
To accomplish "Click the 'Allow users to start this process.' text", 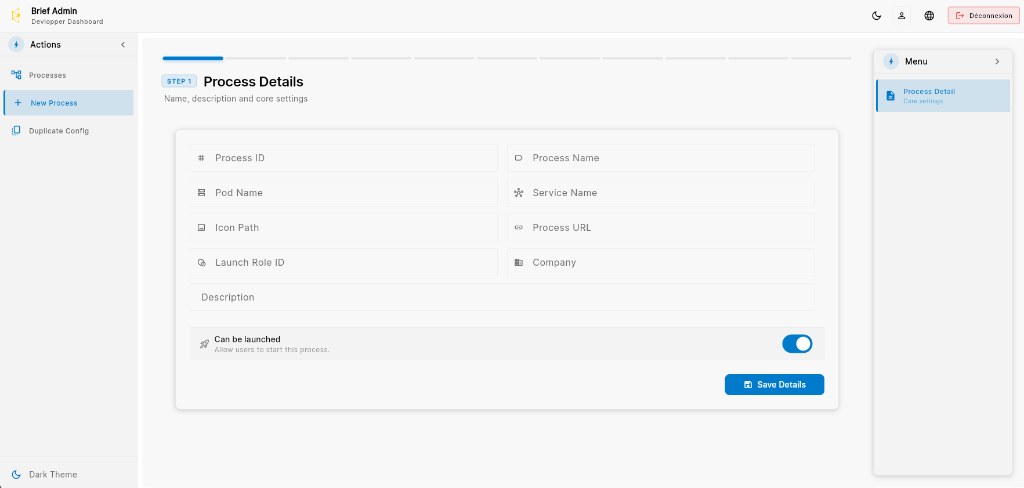I will click(272, 350).
